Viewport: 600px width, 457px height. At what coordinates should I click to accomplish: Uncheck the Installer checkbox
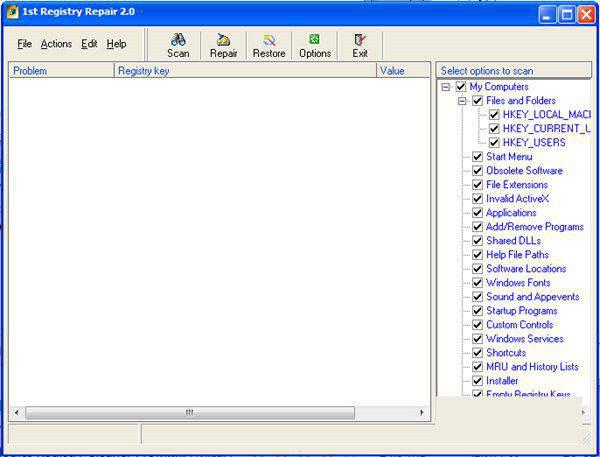(477, 381)
